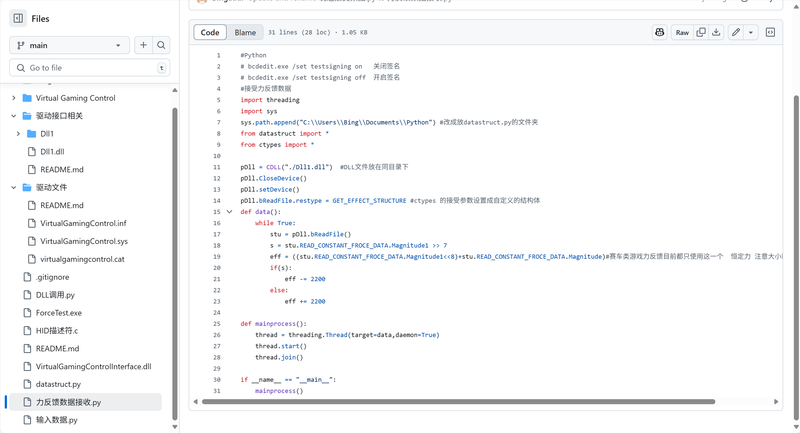Screen dimensions: 800x433
Task: Click the 驱动接口相关 folder icon
Action: point(27,116)
